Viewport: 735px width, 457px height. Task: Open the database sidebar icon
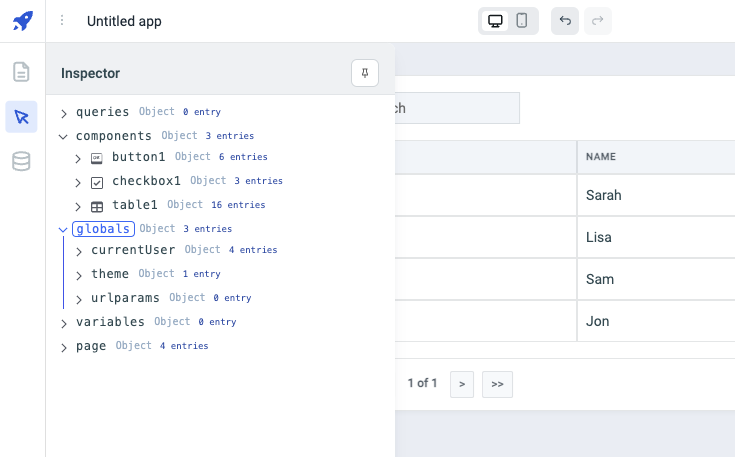coord(21,161)
